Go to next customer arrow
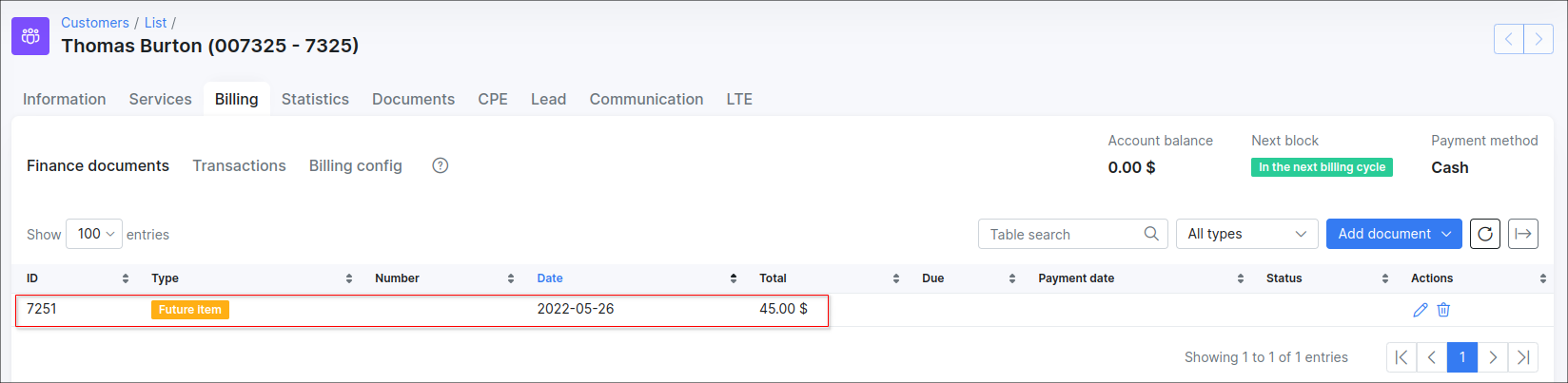The height and width of the screenshot is (383, 1568). tap(1539, 39)
